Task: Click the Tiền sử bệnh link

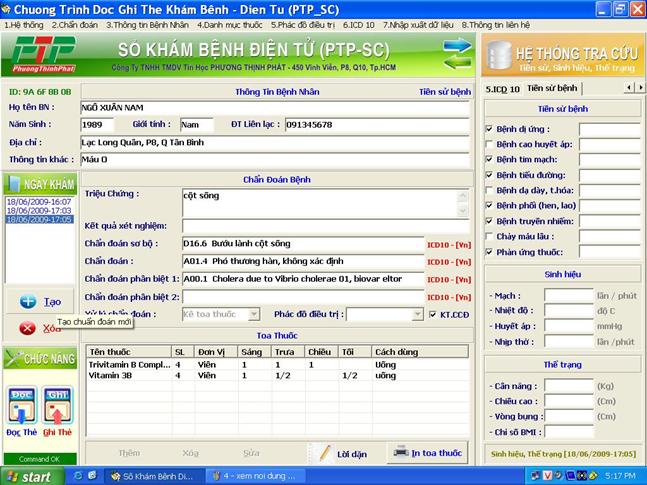Action: click(444, 91)
